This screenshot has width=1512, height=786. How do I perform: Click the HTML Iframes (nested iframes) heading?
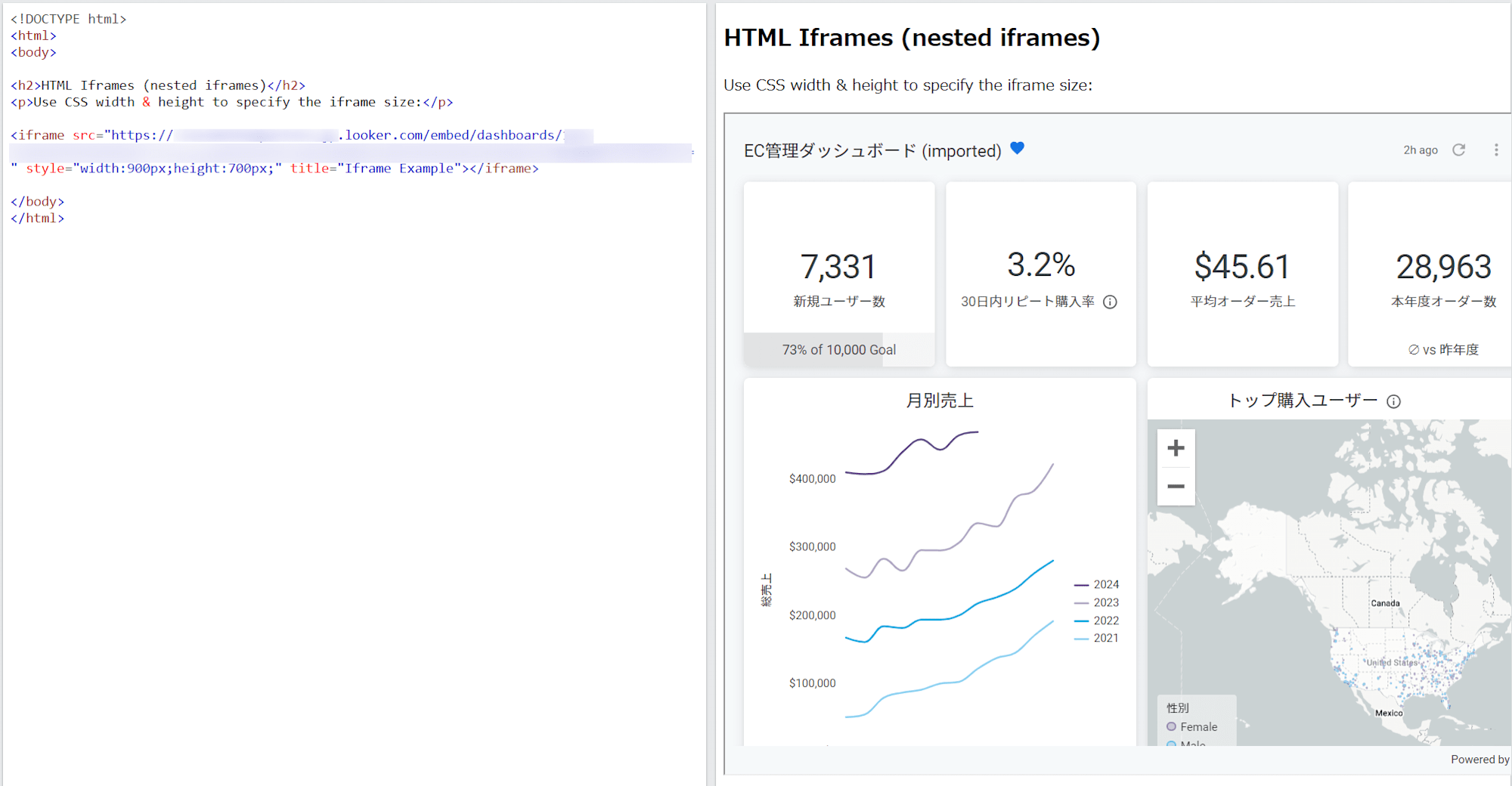[x=912, y=38]
